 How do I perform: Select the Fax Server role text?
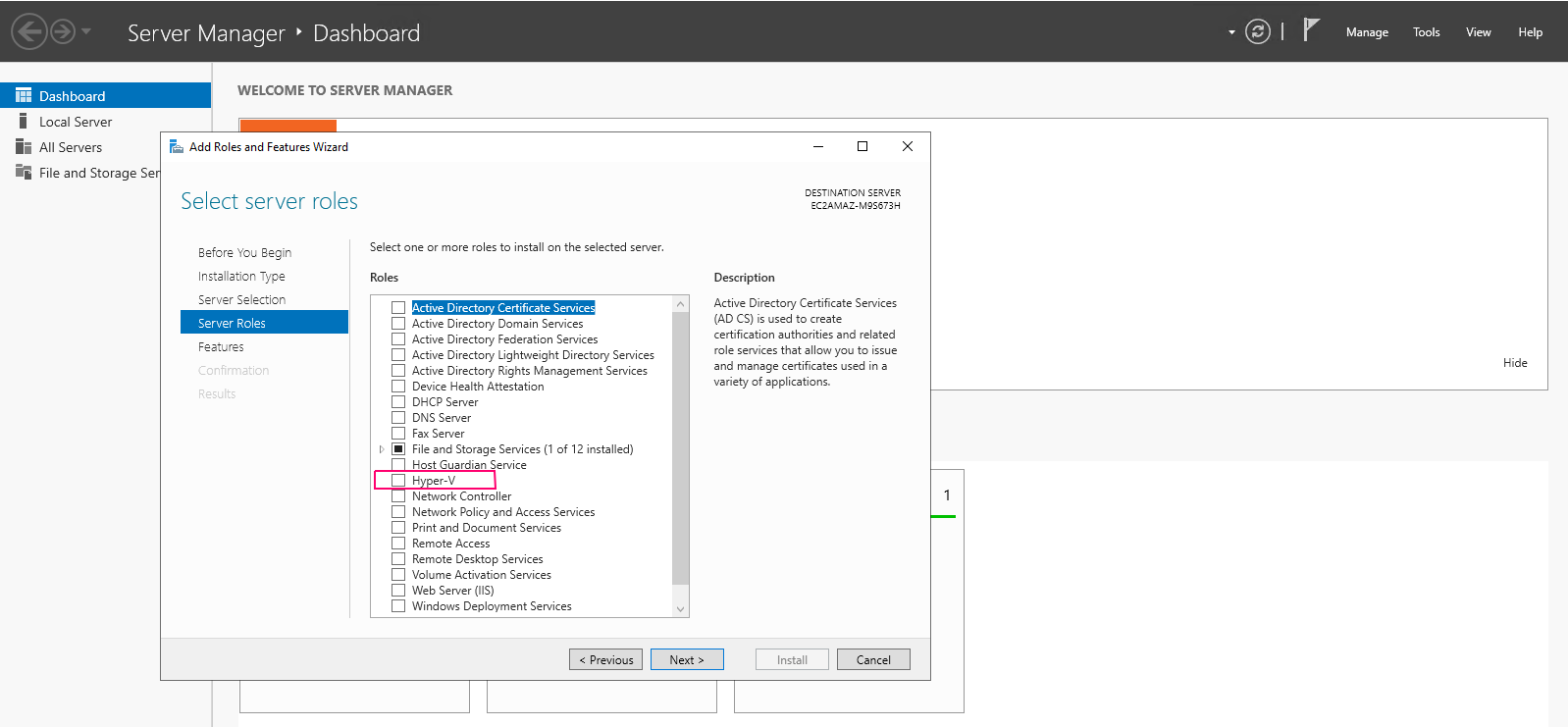[438, 434]
